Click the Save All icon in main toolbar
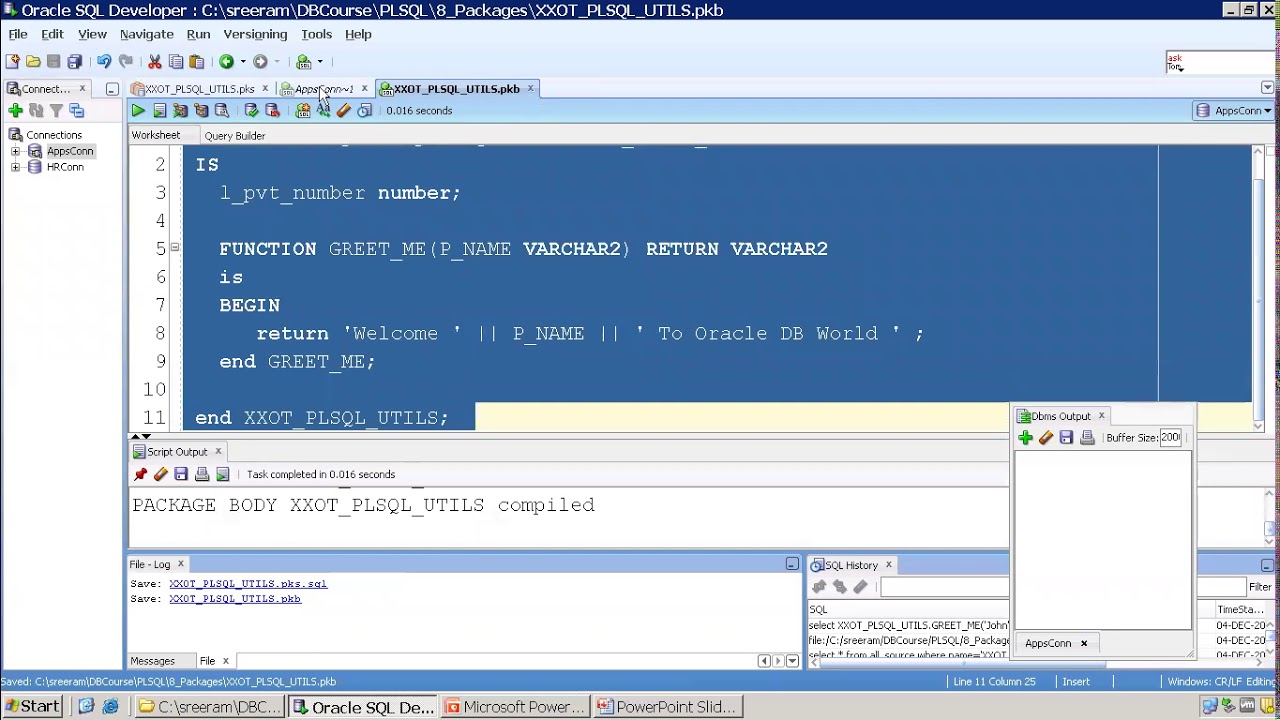This screenshot has height=720, width=1280. pyautogui.click(x=75, y=62)
